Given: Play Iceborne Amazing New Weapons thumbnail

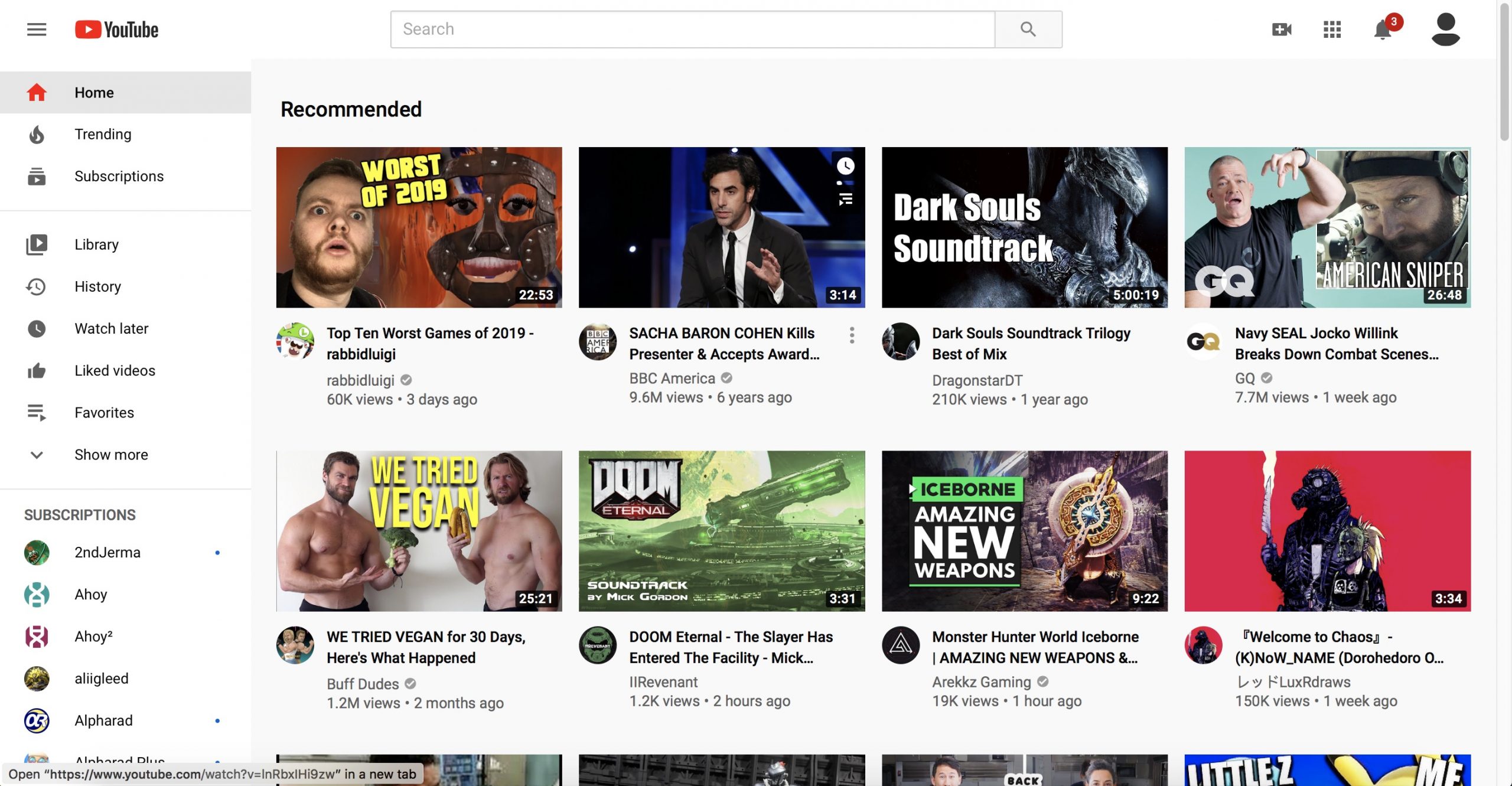Looking at the screenshot, I should [x=1025, y=531].
